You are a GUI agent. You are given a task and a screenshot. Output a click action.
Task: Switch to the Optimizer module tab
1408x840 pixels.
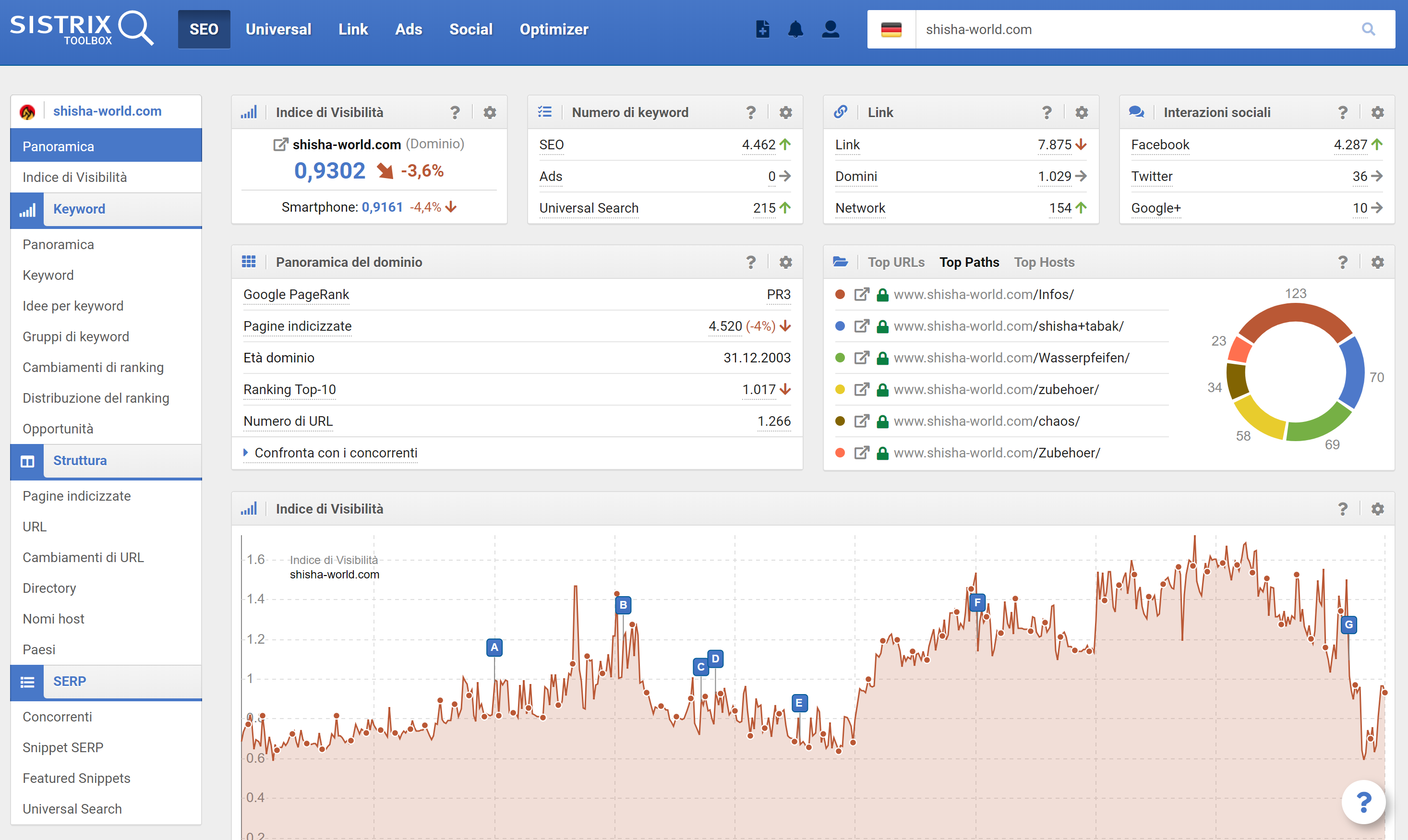pyautogui.click(x=554, y=29)
